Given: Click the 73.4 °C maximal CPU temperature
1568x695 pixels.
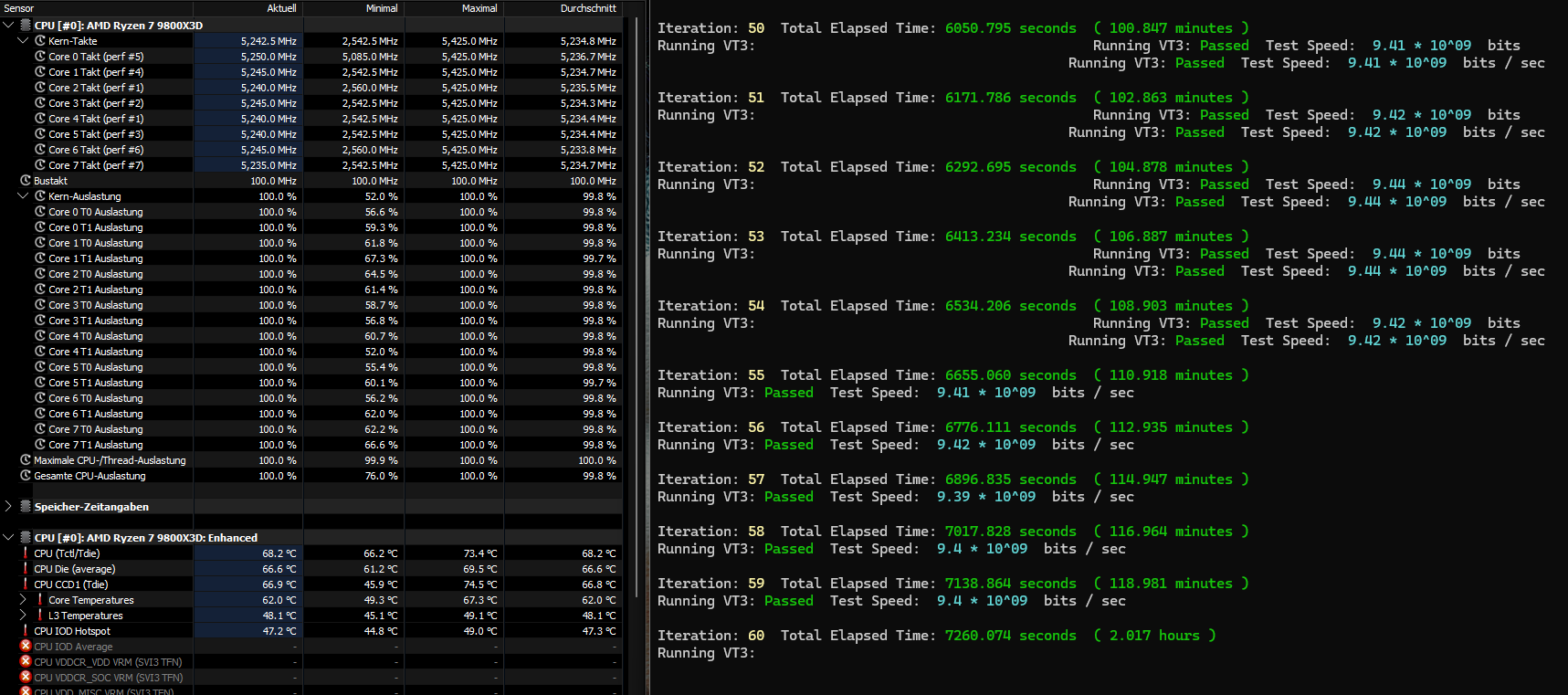Looking at the screenshot, I should coord(480,553).
